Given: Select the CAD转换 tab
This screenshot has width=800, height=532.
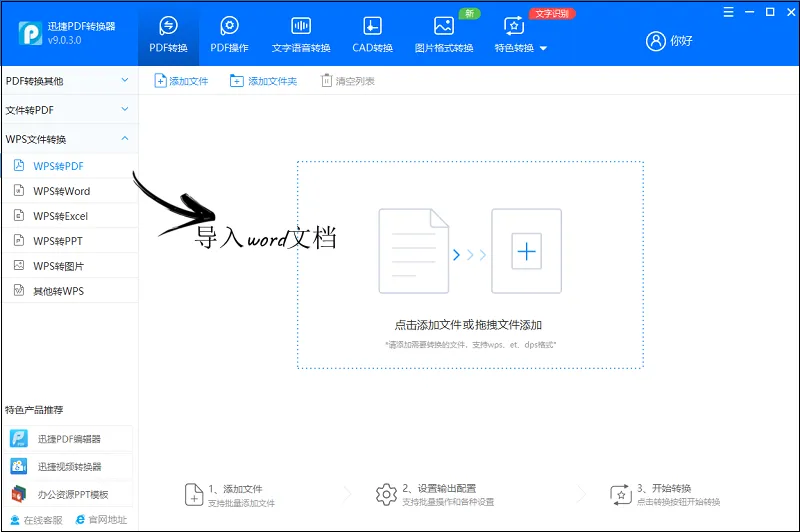Looking at the screenshot, I should tap(372, 34).
